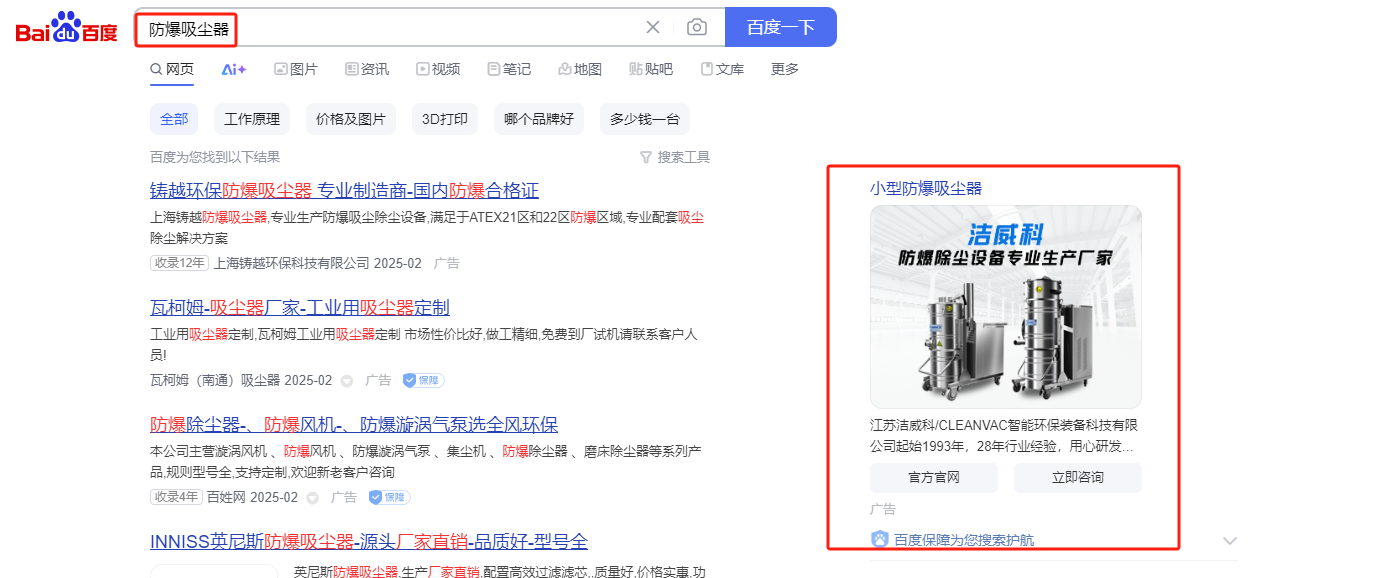Switch to the 视频 tab

pos(439,69)
